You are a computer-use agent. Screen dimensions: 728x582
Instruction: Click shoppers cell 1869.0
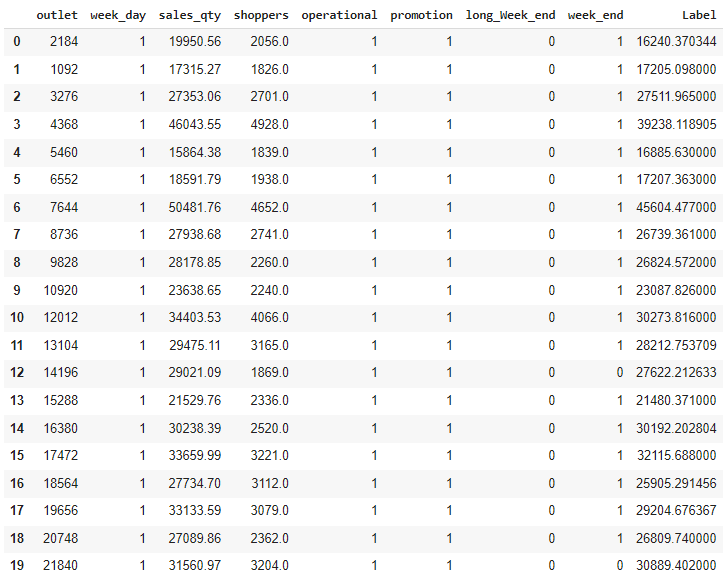click(270, 372)
